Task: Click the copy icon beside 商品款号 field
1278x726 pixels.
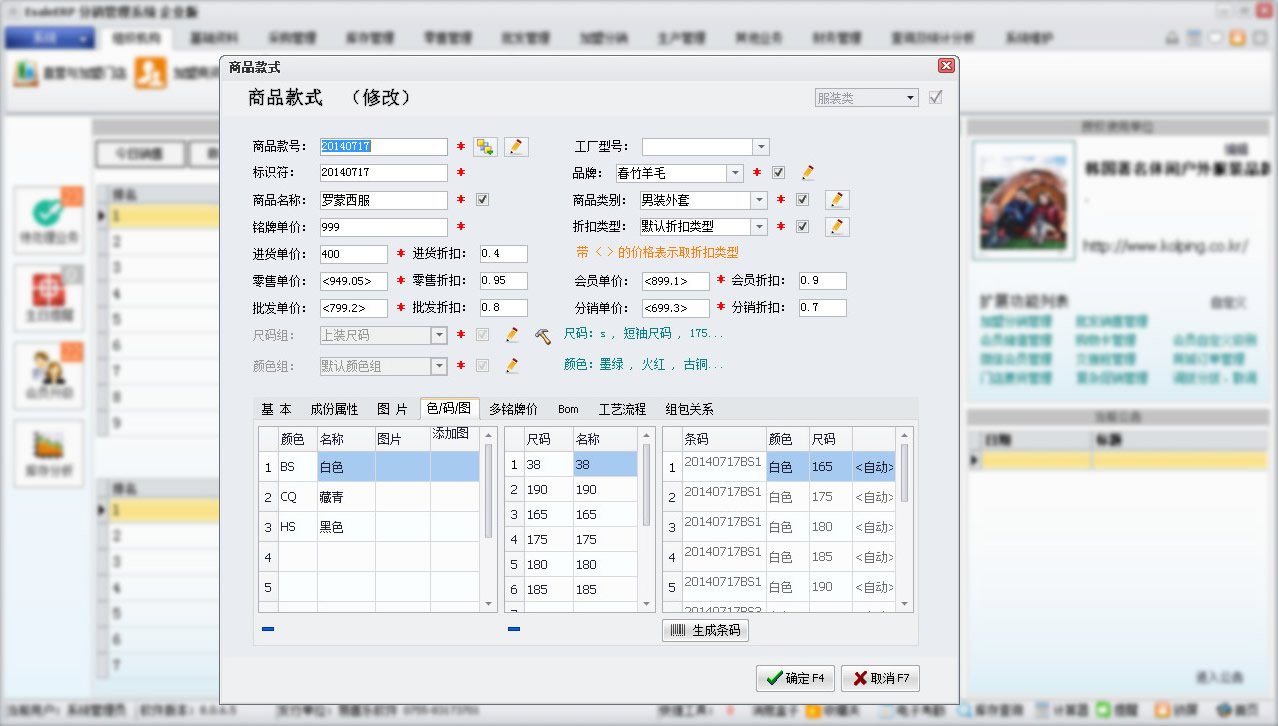Action: 485,147
